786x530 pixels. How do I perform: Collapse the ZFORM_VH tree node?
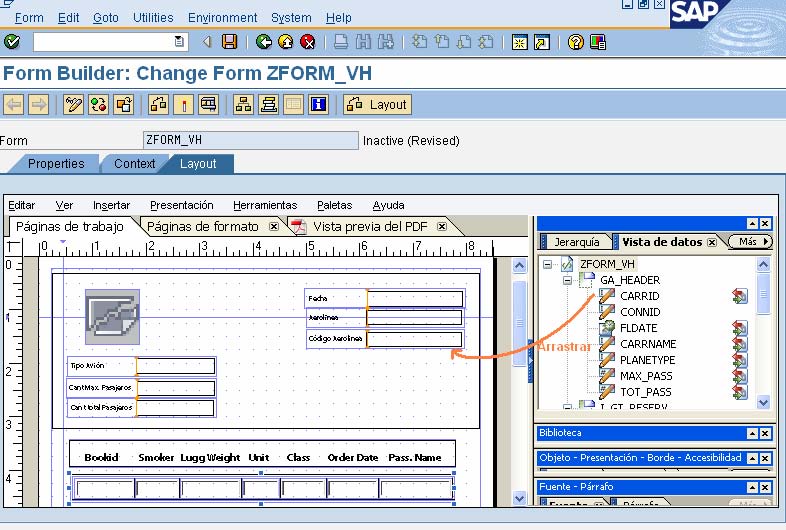[x=547, y=264]
